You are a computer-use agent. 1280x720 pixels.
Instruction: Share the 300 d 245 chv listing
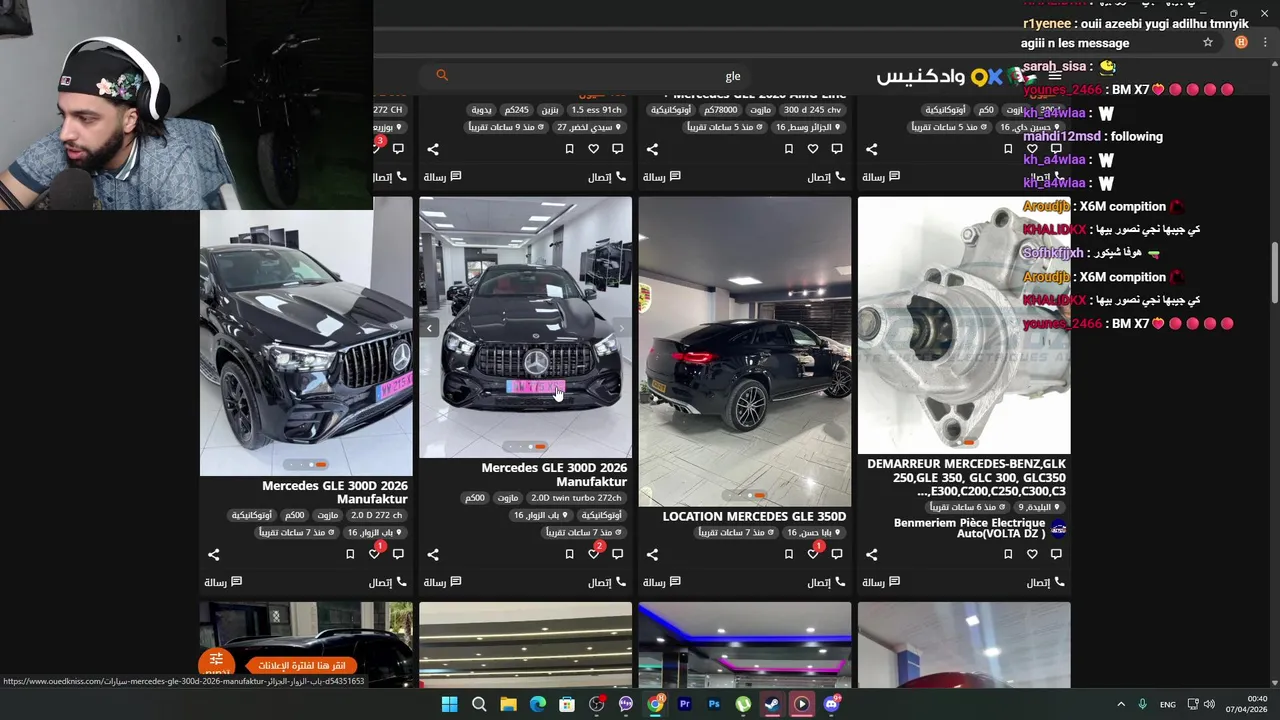tap(652, 149)
